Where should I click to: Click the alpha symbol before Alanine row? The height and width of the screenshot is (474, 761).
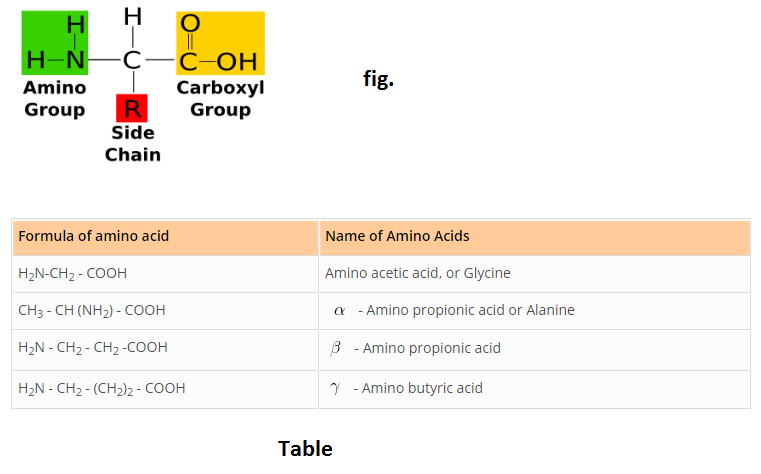pyautogui.click(x=340, y=310)
